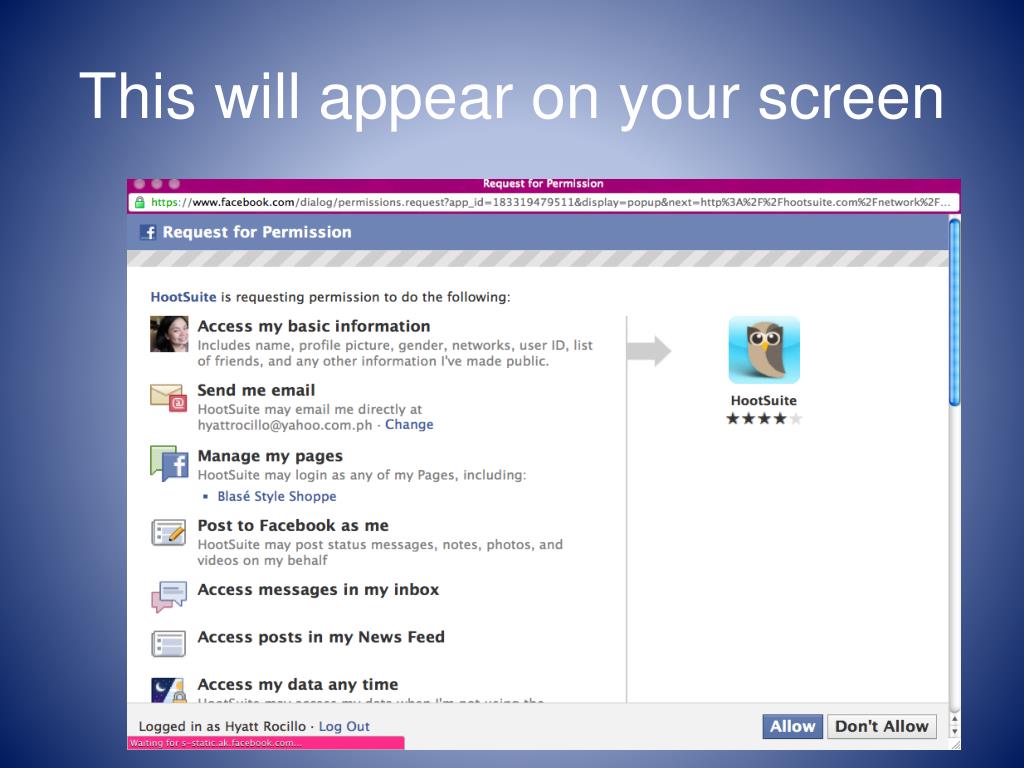
Task: Click the HootSuite owl app icon
Action: (x=764, y=350)
